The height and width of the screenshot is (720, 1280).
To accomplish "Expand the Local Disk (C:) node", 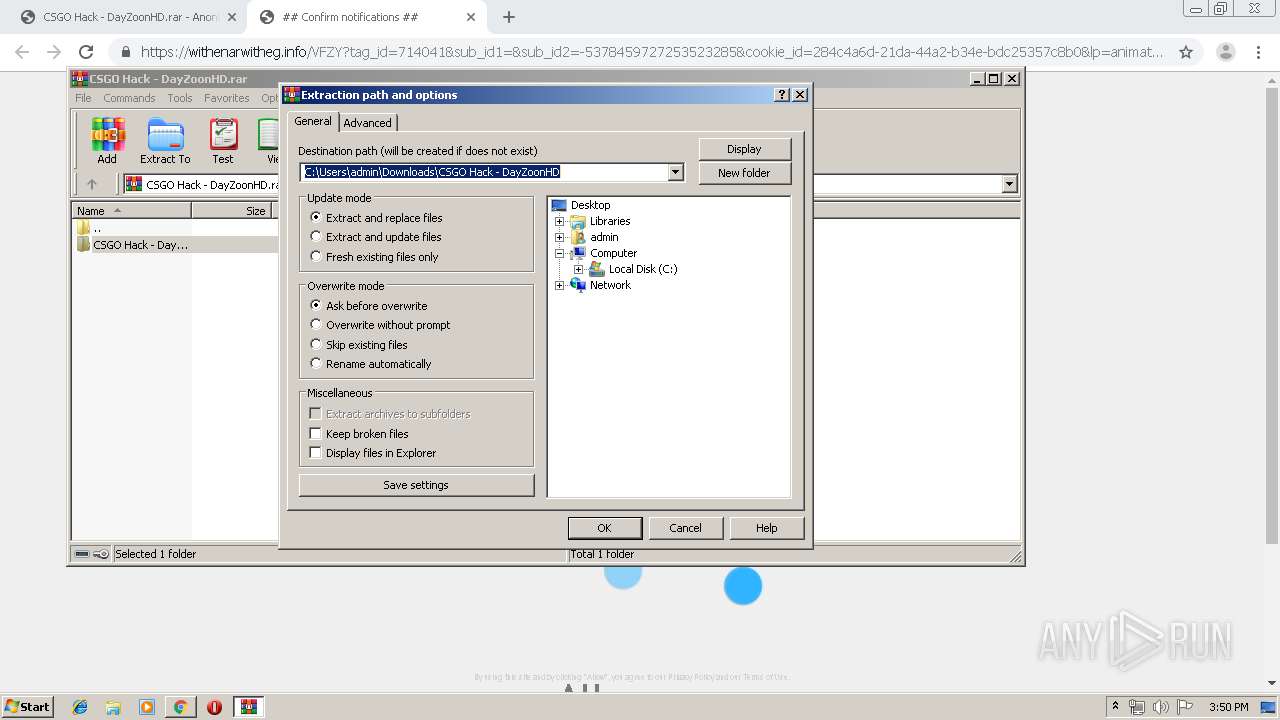I will [579, 269].
